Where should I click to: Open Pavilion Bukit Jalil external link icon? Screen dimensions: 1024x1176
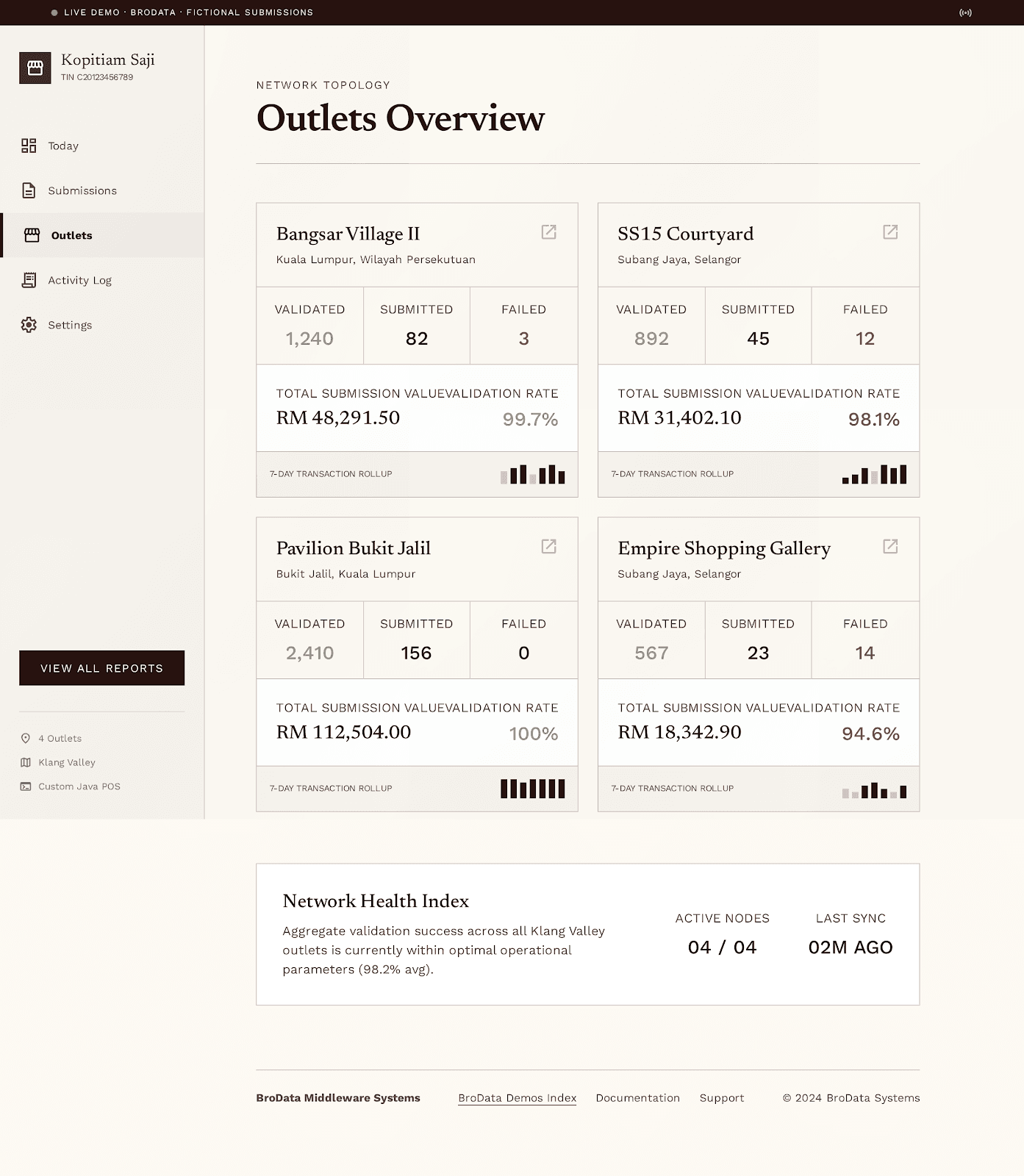548,546
